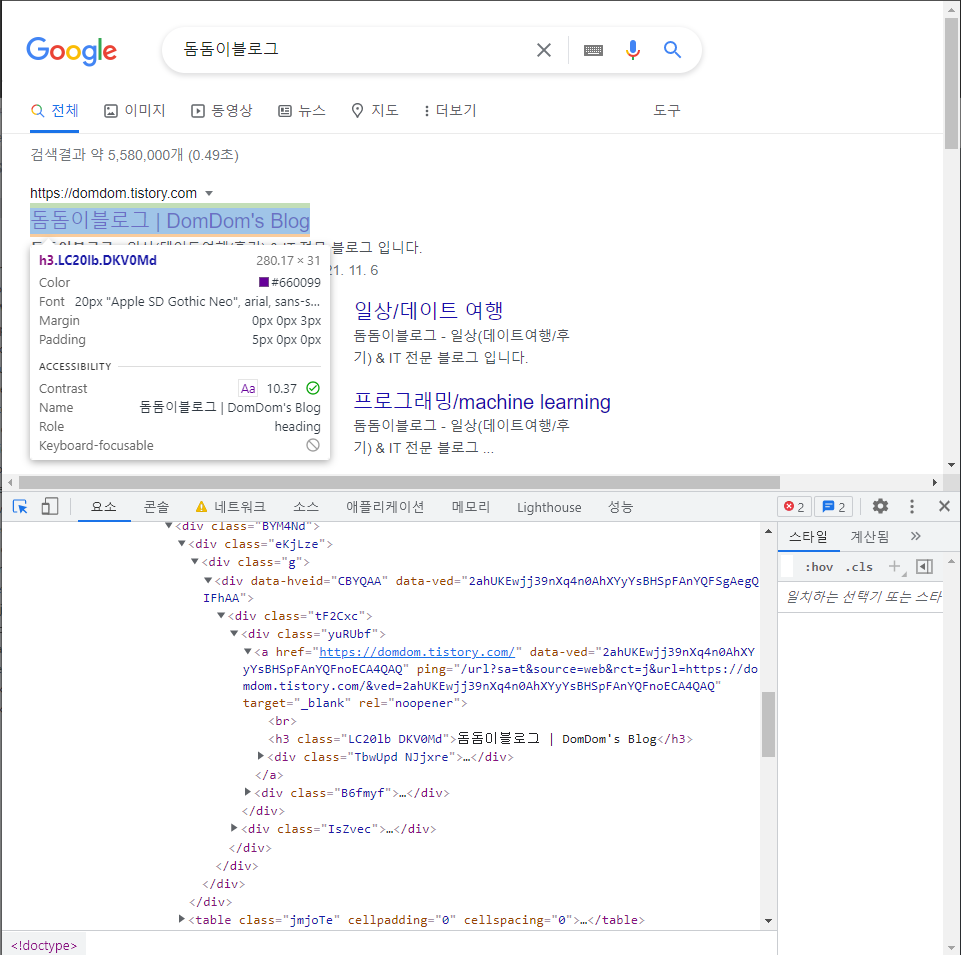Collapse the div class="yuRUbf" node

click(x=234, y=633)
